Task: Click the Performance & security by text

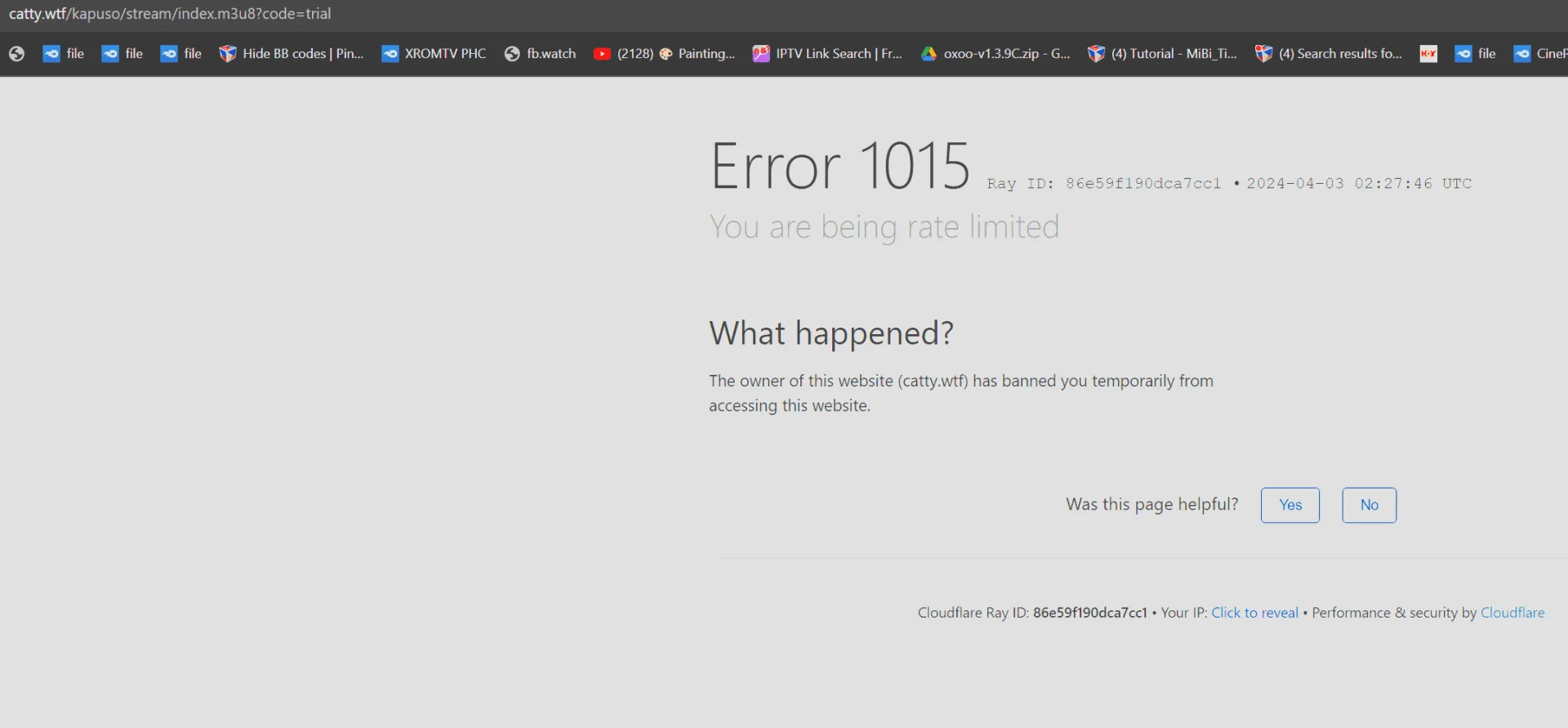Action: point(1395,613)
